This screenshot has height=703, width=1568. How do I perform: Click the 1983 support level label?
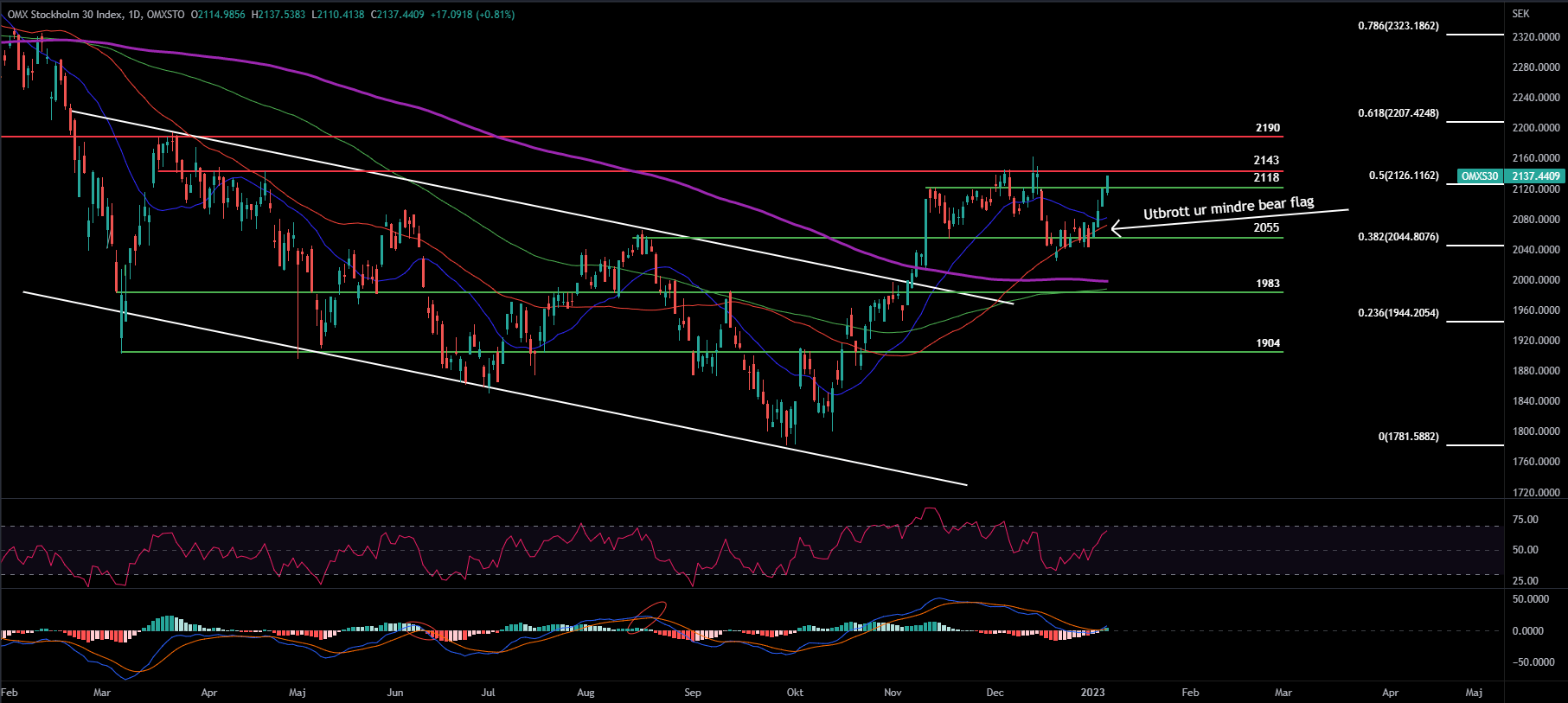pos(1267,284)
